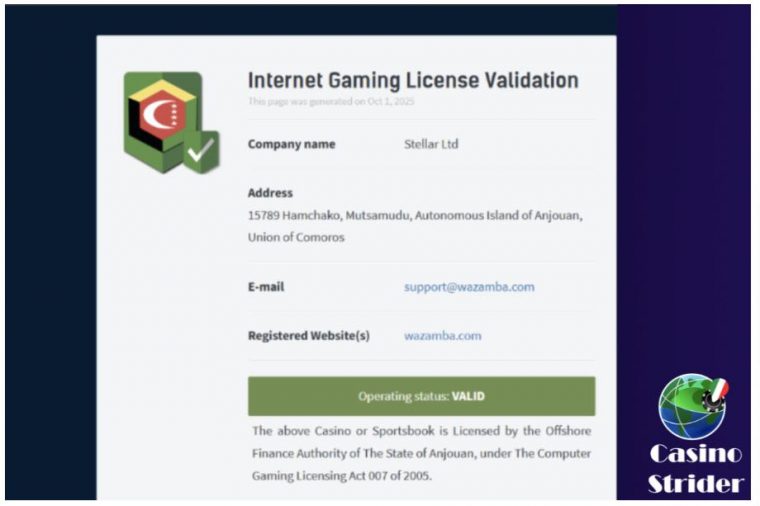Click the Casino Strider globe icon

[x=690, y=406]
